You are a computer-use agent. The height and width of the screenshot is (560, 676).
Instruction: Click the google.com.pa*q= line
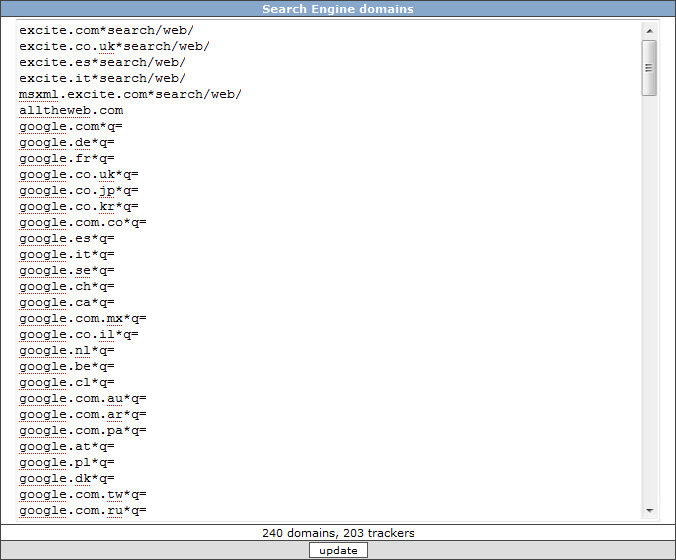83,430
